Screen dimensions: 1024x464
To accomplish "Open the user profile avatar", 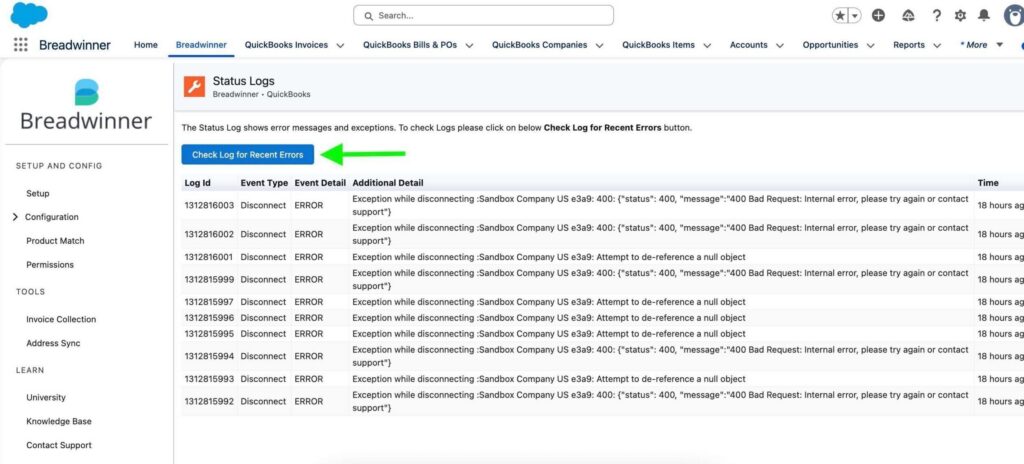I will (1014, 16).
